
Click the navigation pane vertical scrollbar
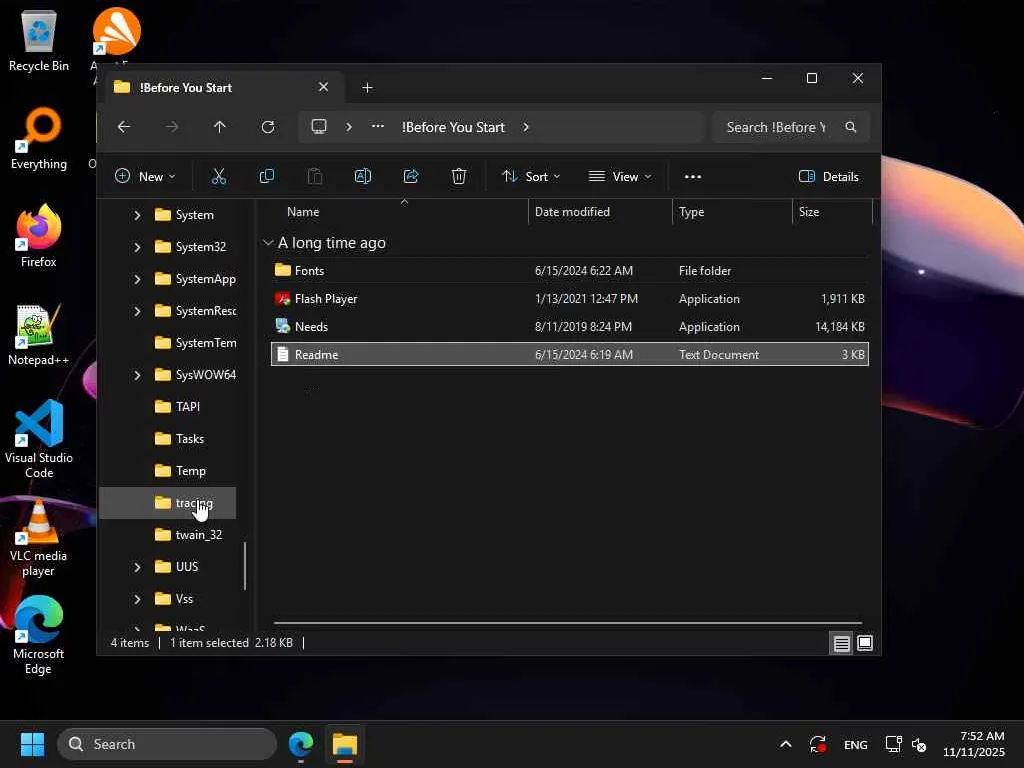(245, 565)
